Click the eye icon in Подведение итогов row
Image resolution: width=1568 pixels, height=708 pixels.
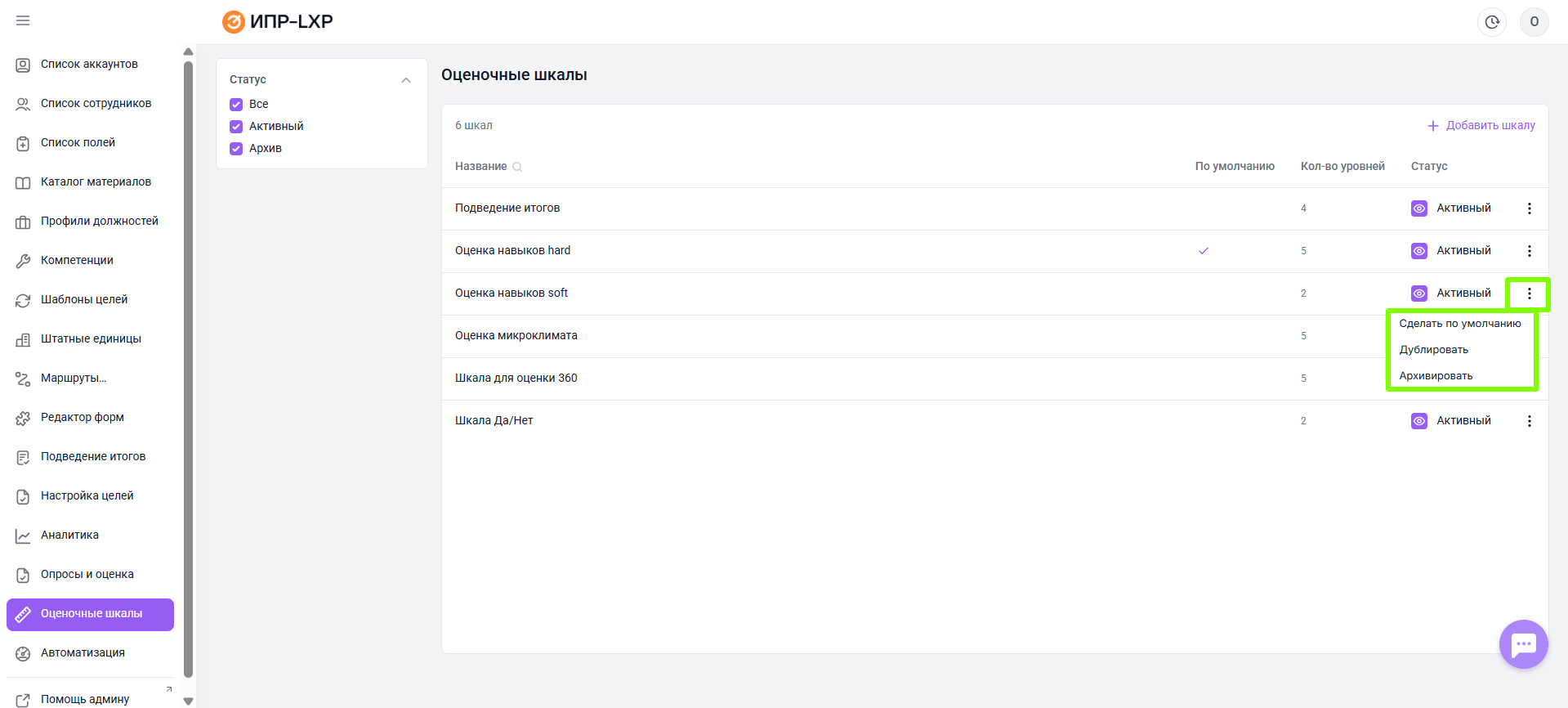tap(1419, 208)
